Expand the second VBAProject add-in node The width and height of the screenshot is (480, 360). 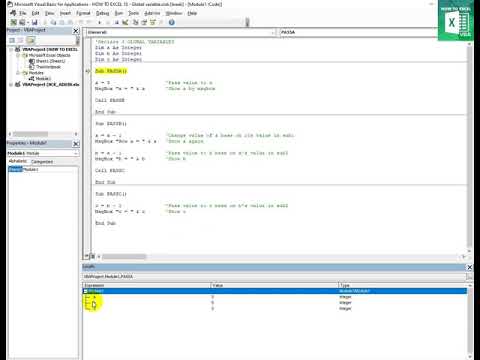[11, 85]
